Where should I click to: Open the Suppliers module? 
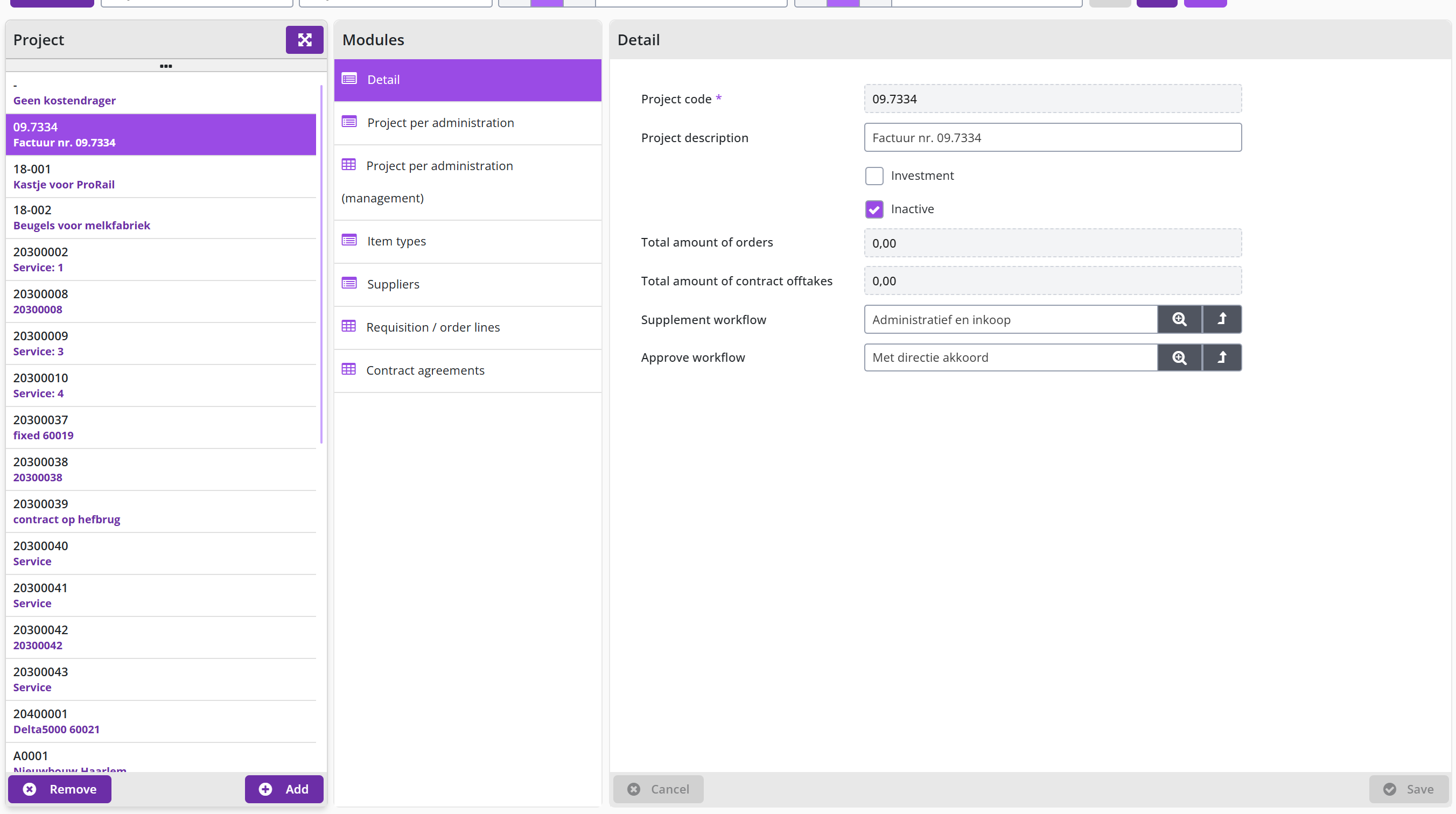(467, 284)
